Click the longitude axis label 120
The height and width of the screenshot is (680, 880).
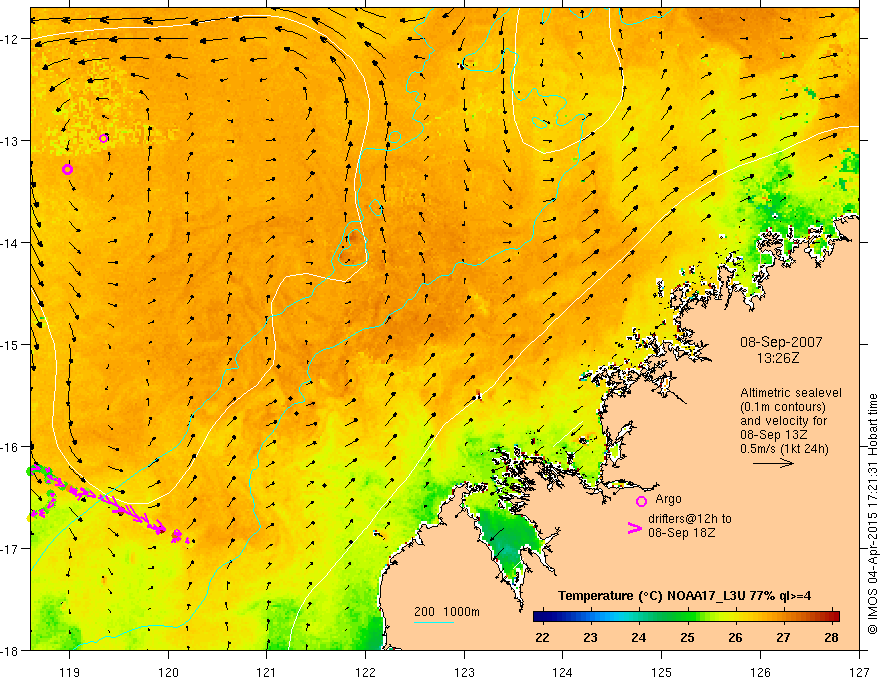point(168,672)
